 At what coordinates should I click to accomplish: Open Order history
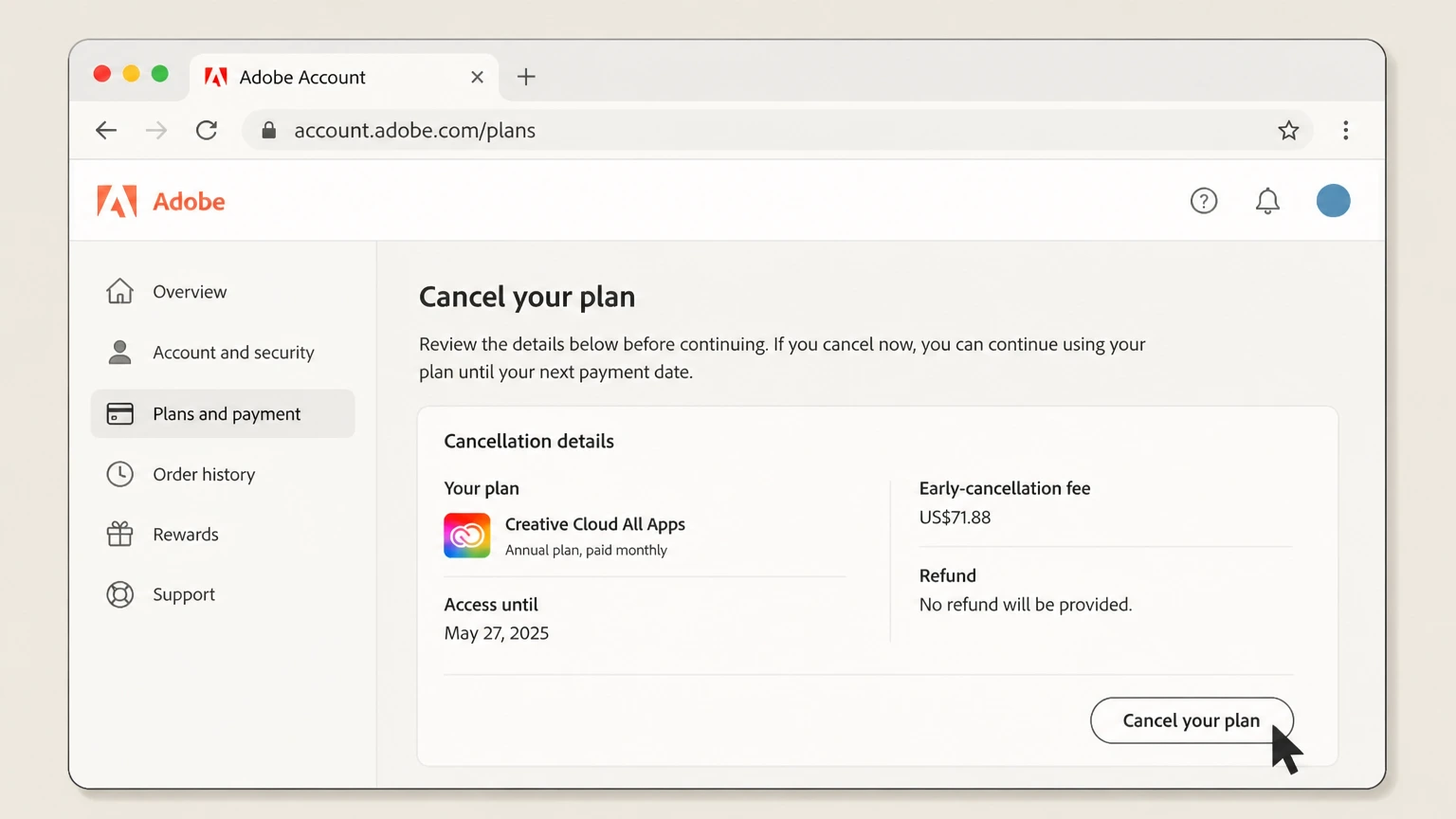click(223, 474)
